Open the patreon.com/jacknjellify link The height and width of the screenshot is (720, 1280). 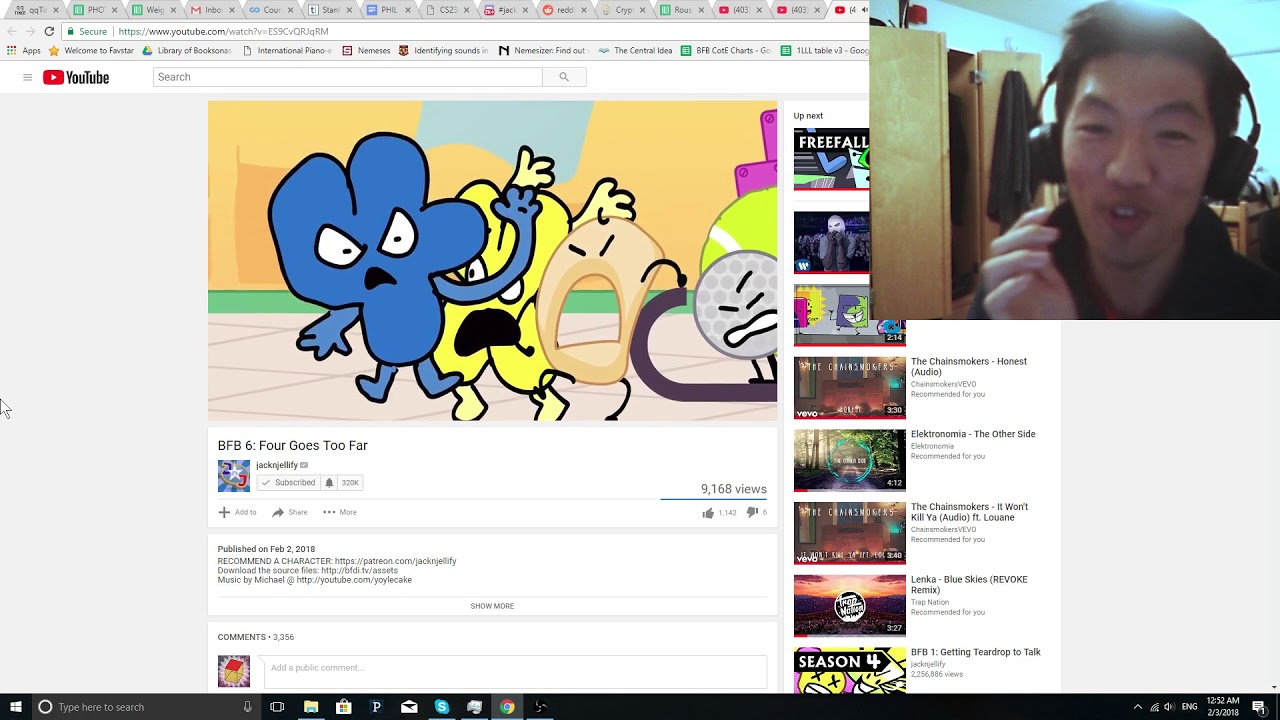click(396, 561)
